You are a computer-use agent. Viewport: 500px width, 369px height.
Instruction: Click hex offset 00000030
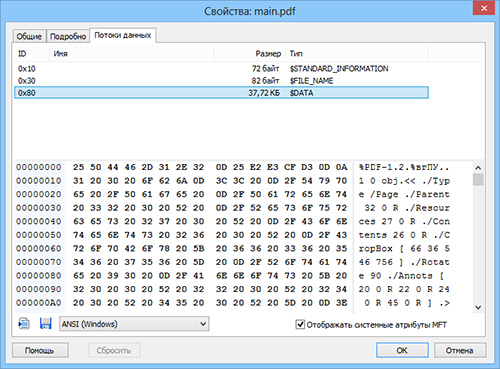tap(39, 208)
